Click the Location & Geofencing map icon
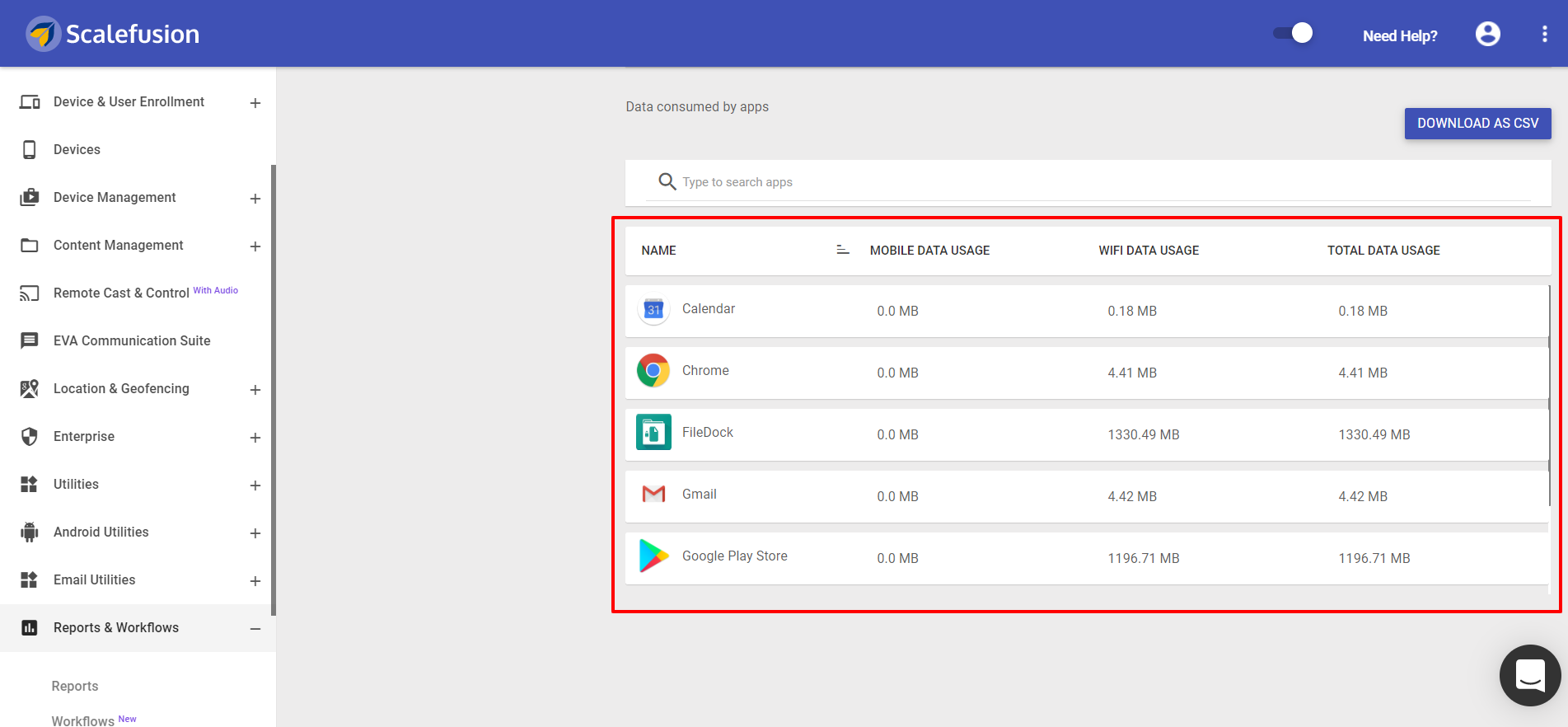Image resolution: width=1568 pixels, height=727 pixels. (x=30, y=388)
